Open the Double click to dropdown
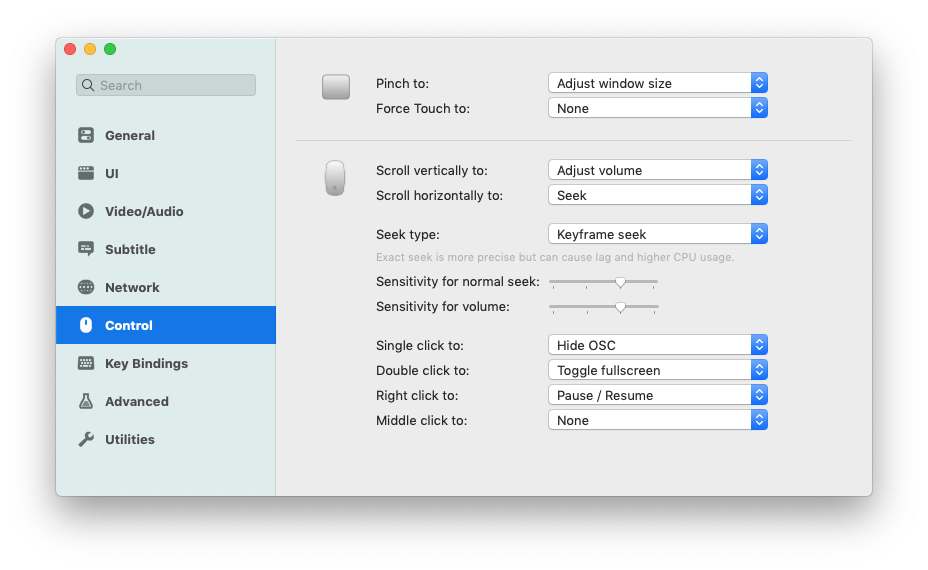The width and height of the screenshot is (928, 570). 658,370
